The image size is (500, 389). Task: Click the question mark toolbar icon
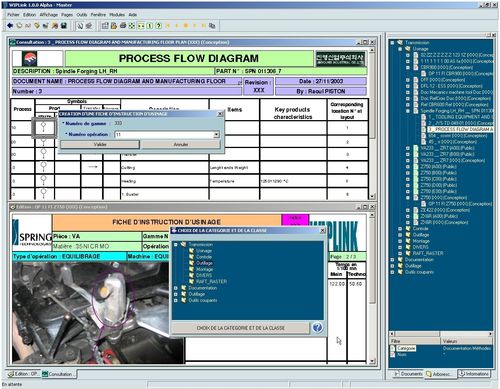pyautogui.click(x=159, y=26)
